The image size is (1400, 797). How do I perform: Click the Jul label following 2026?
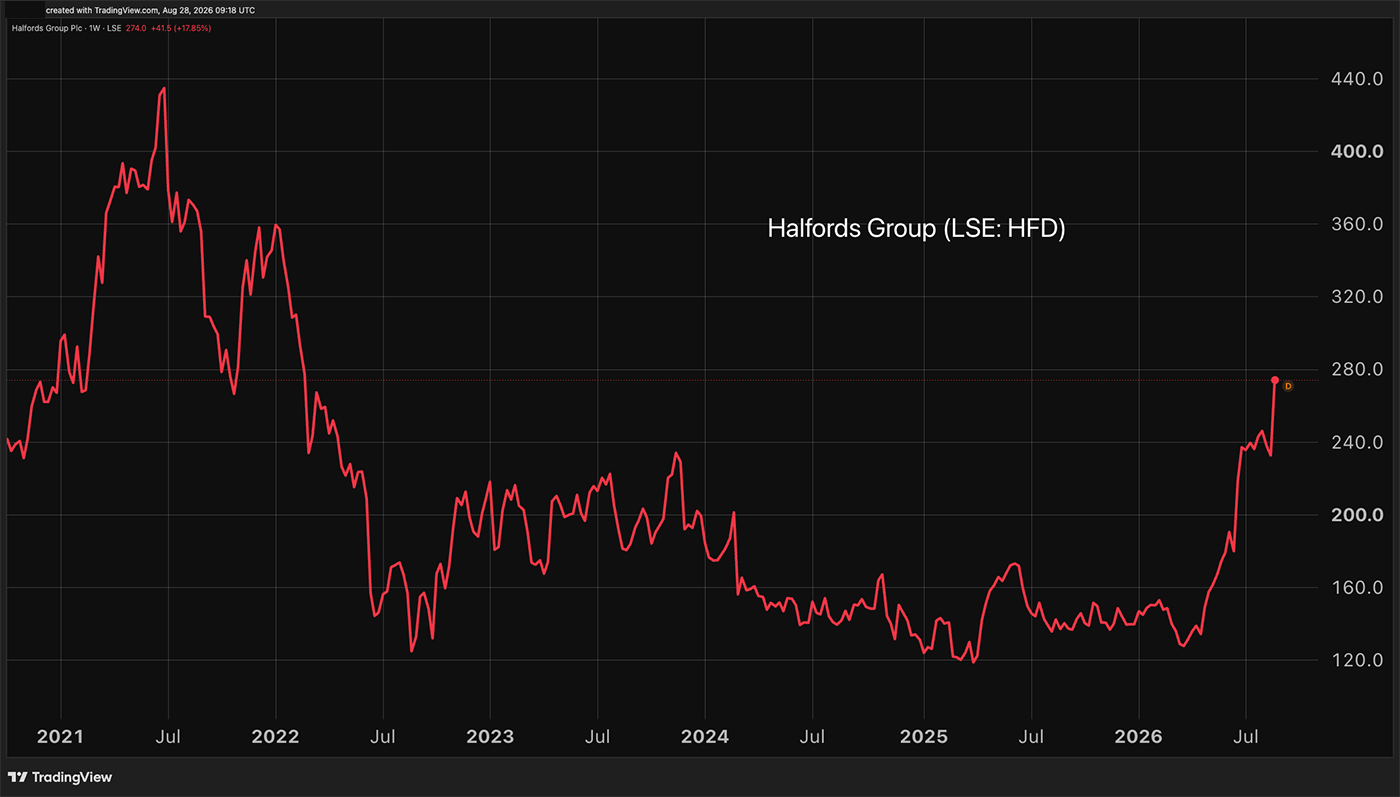pyautogui.click(x=1245, y=737)
